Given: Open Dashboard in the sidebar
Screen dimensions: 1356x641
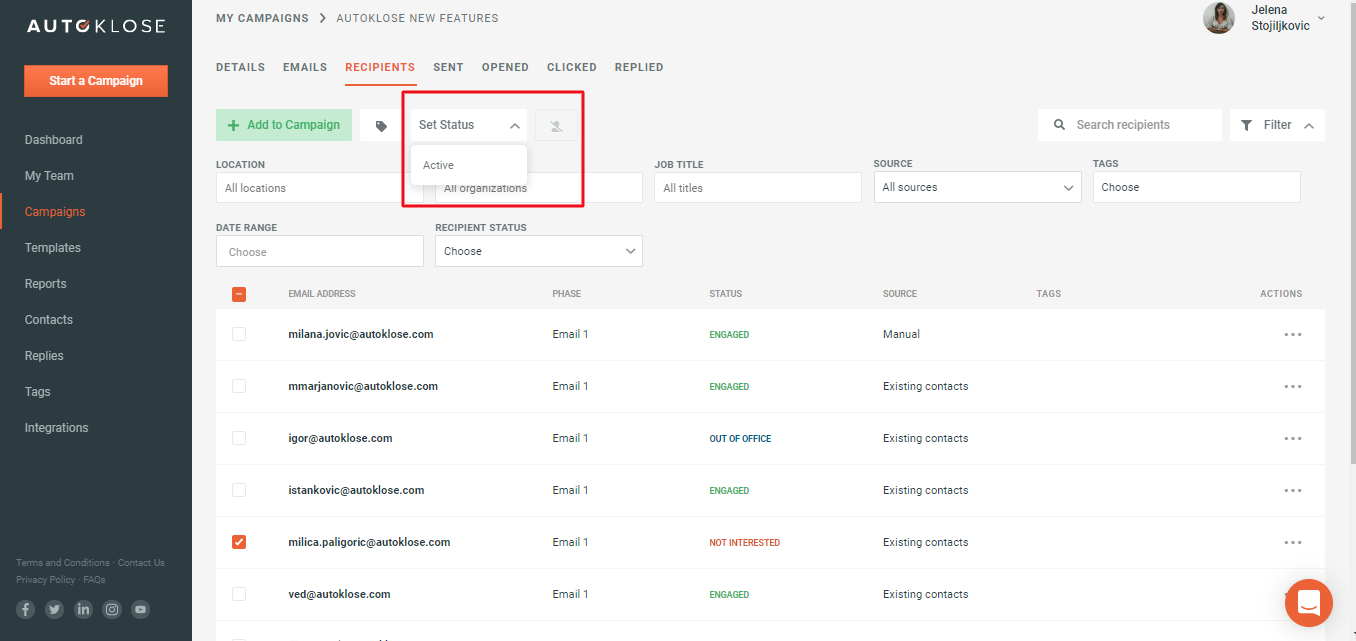Looking at the screenshot, I should [x=54, y=140].
